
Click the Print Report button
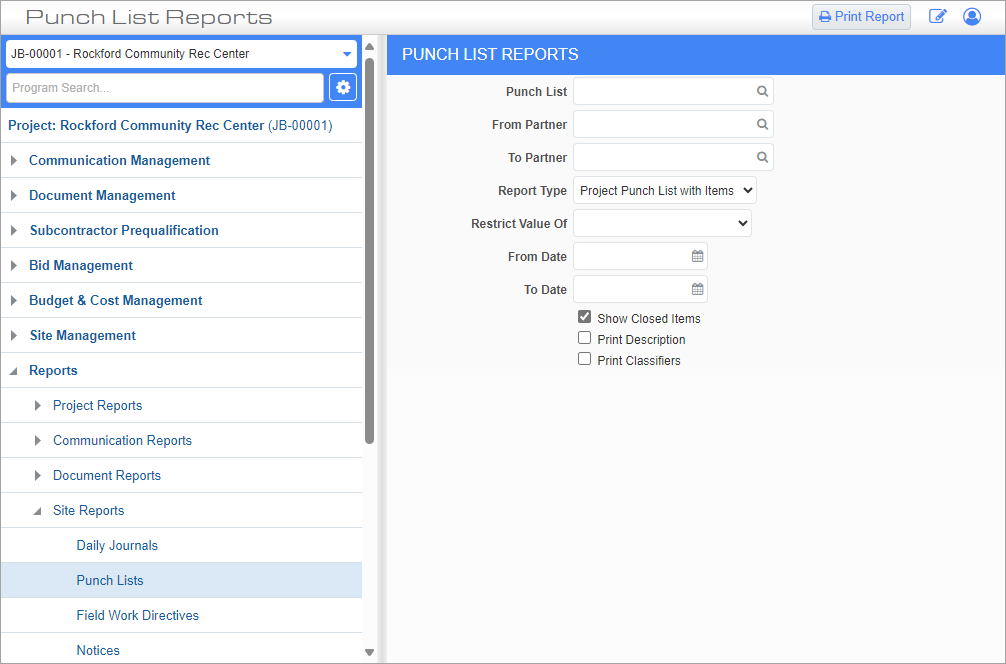click(861, 17)
